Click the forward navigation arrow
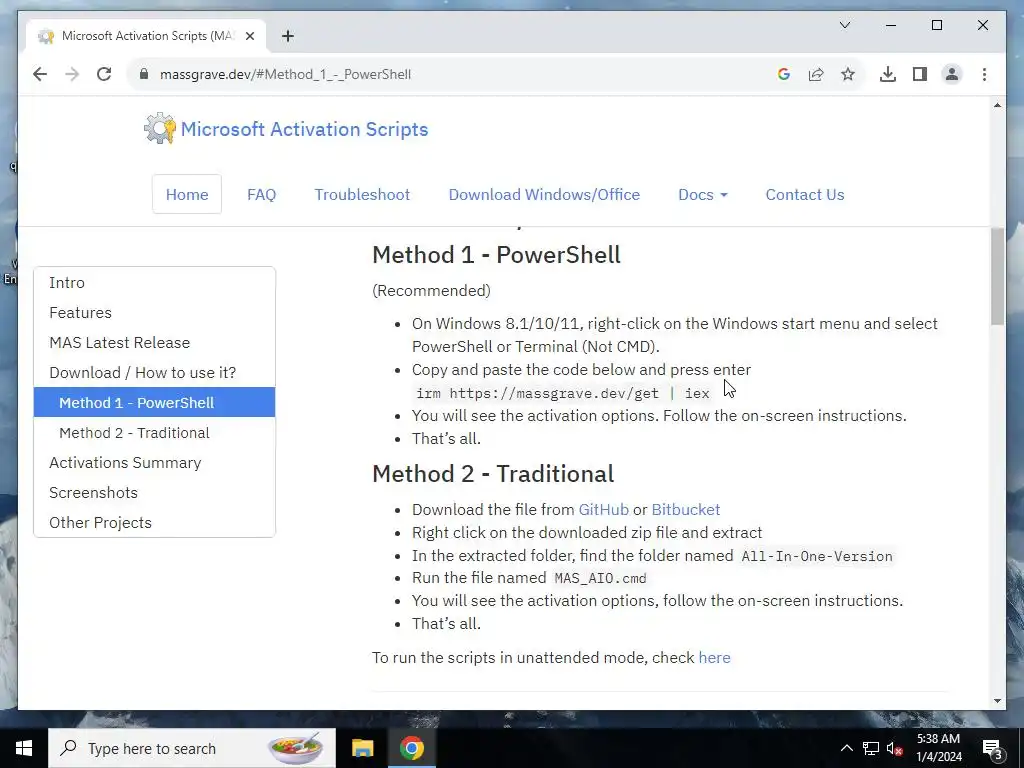The width and height of the screenshot is (1024, 768). coord(72,74)
